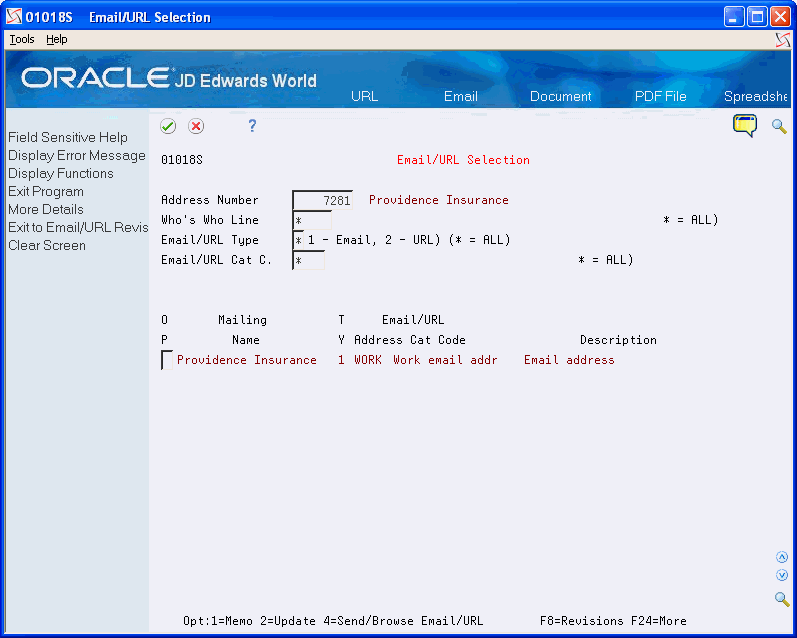Click the Who's Who Line field
Viewport: 797px width, 638px height.
[312, 220]
